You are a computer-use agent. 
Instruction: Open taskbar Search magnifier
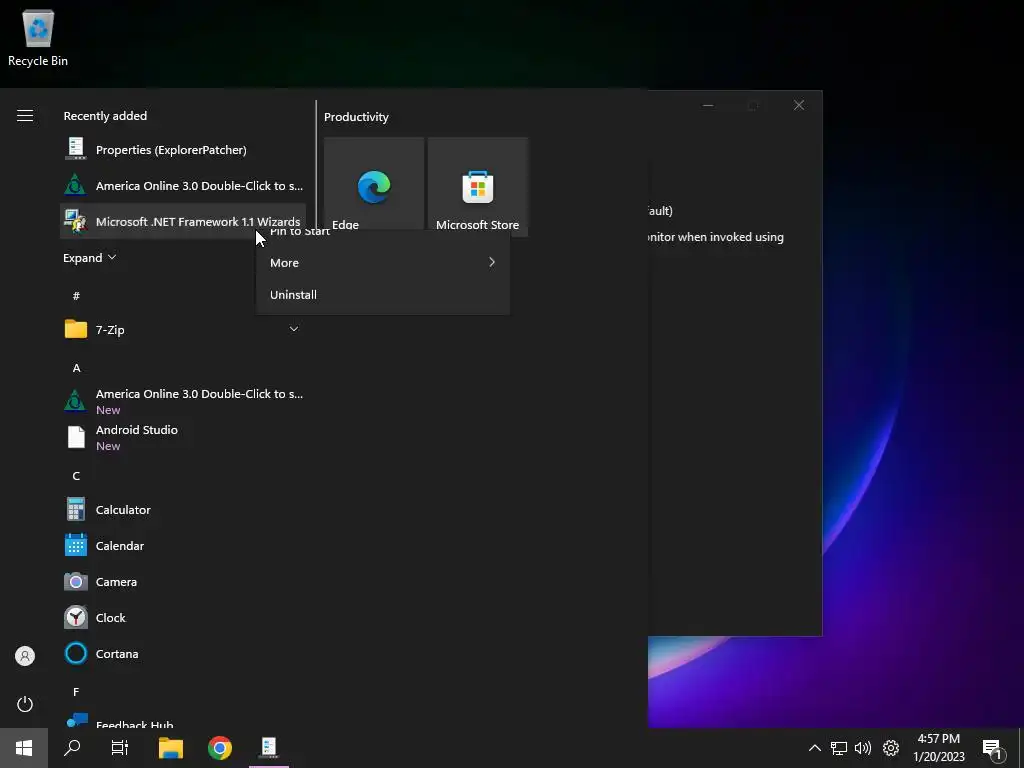tap(72, 748)
